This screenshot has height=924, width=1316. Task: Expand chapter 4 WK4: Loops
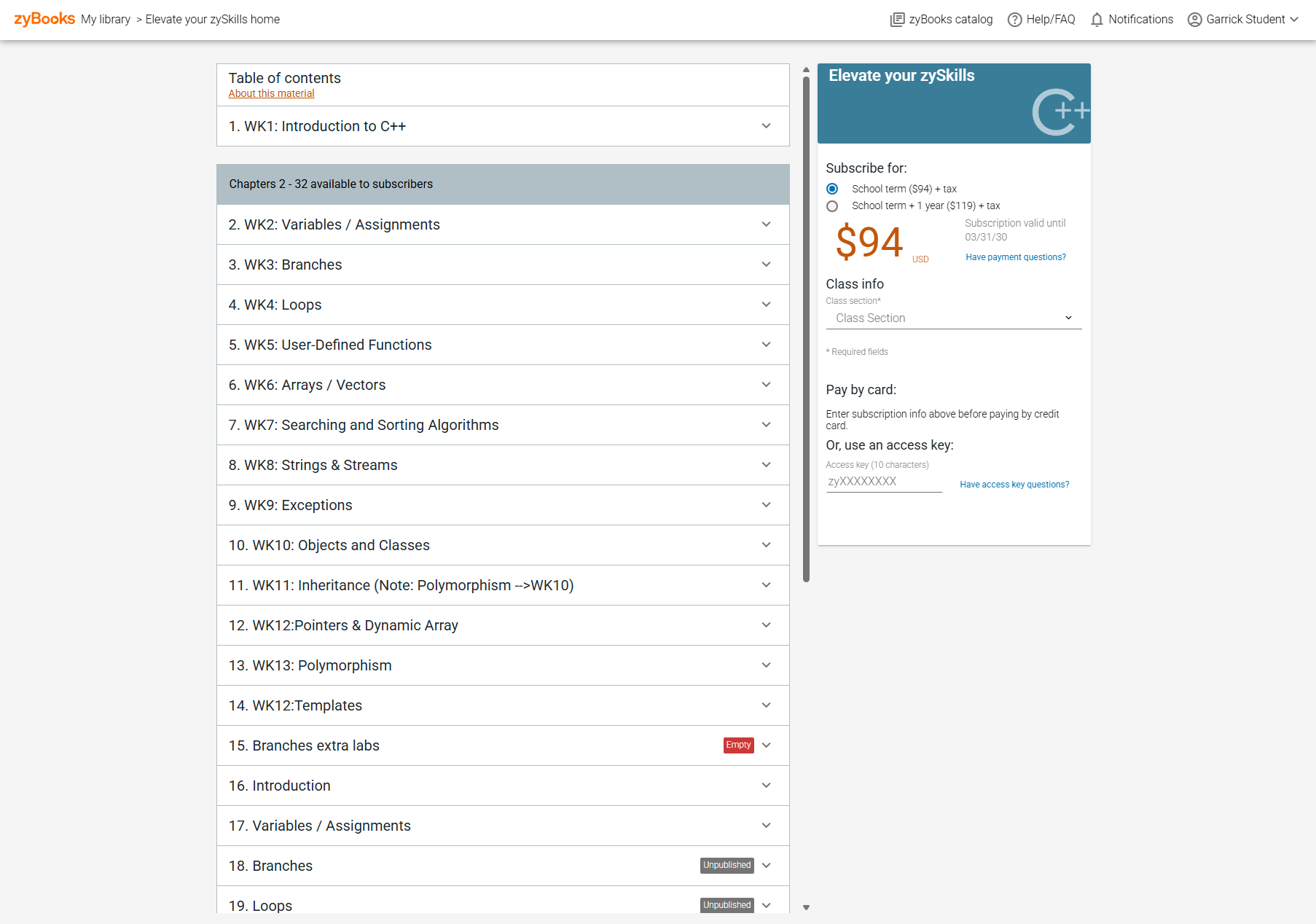[503, 305]
